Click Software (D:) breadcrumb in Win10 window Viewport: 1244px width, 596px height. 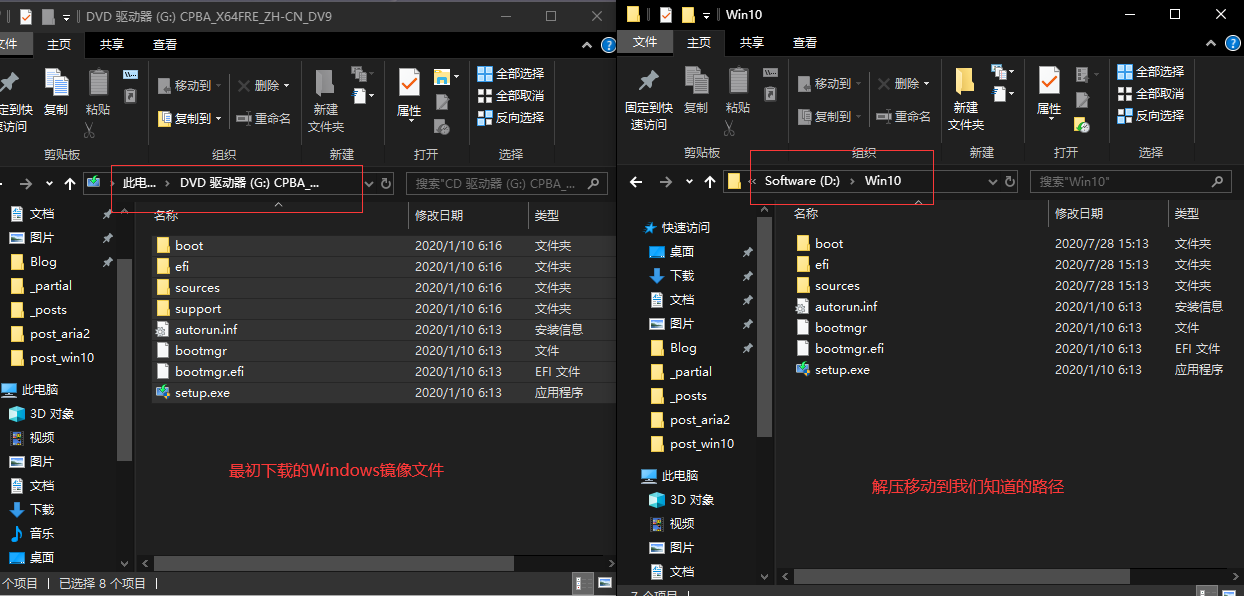[x=802, y=181]
